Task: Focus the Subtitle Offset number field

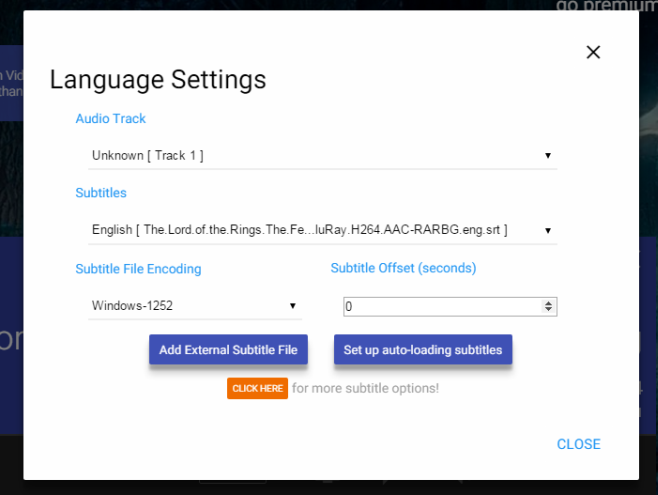Action: coord(450,307)
